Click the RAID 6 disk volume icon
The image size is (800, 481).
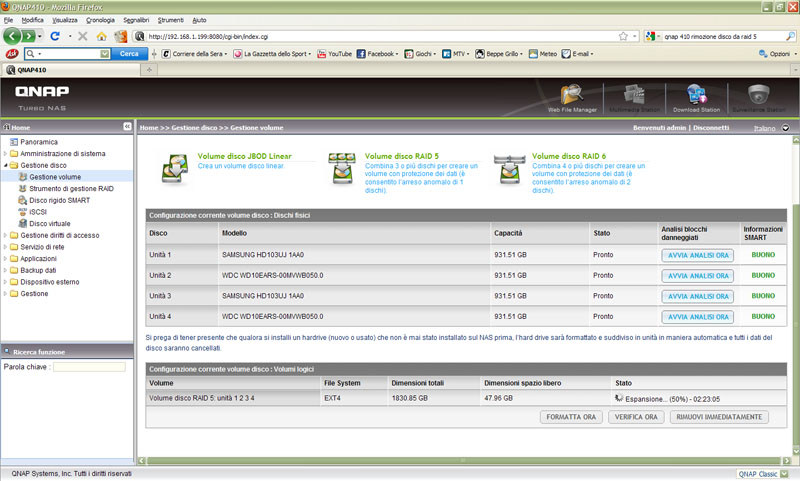pyautogui.click(x=512, y=168)
